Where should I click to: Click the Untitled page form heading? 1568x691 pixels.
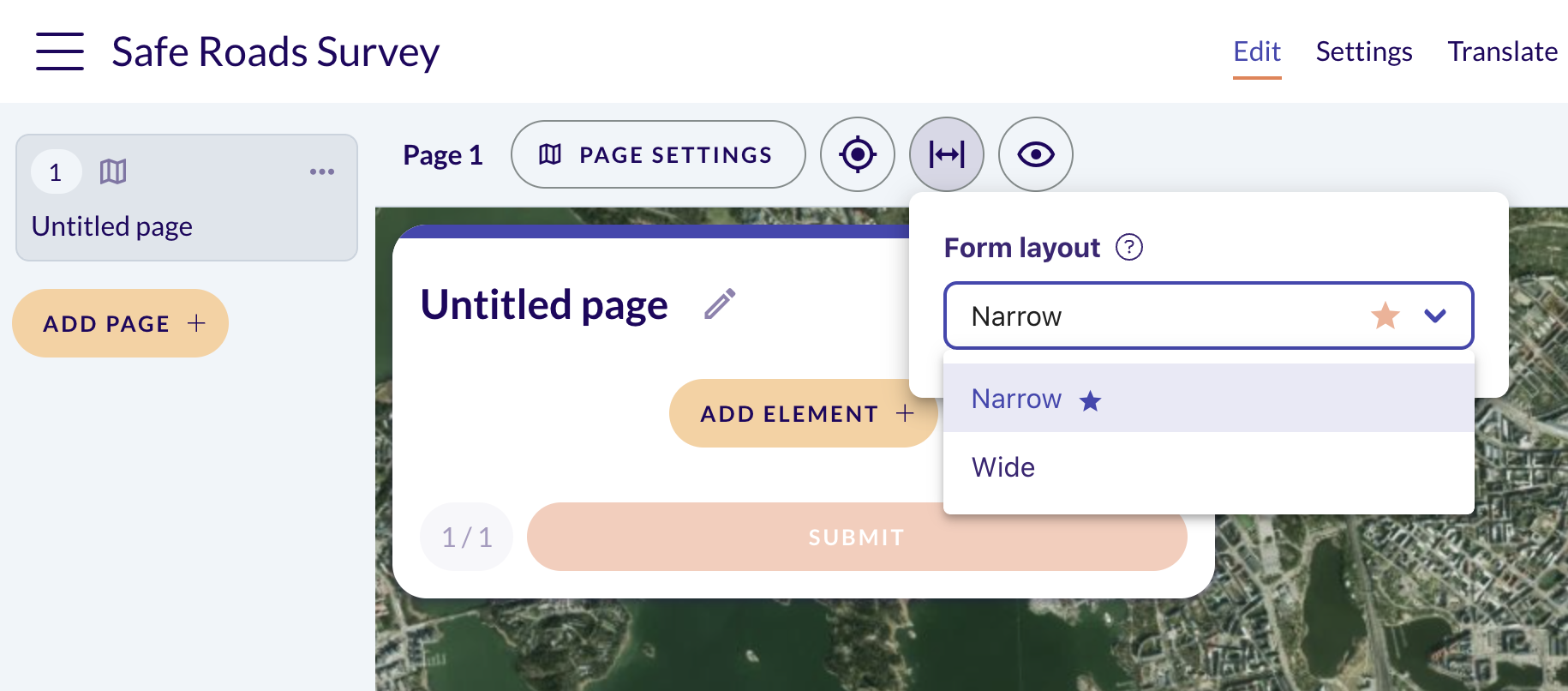click(x=544, y=305)
